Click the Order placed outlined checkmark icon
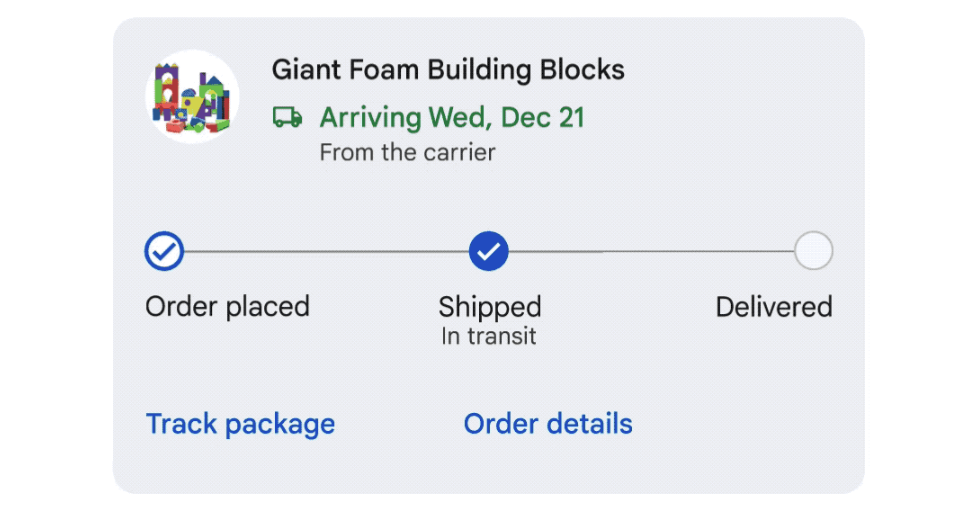The image size is (969, 510). [164, 251]
